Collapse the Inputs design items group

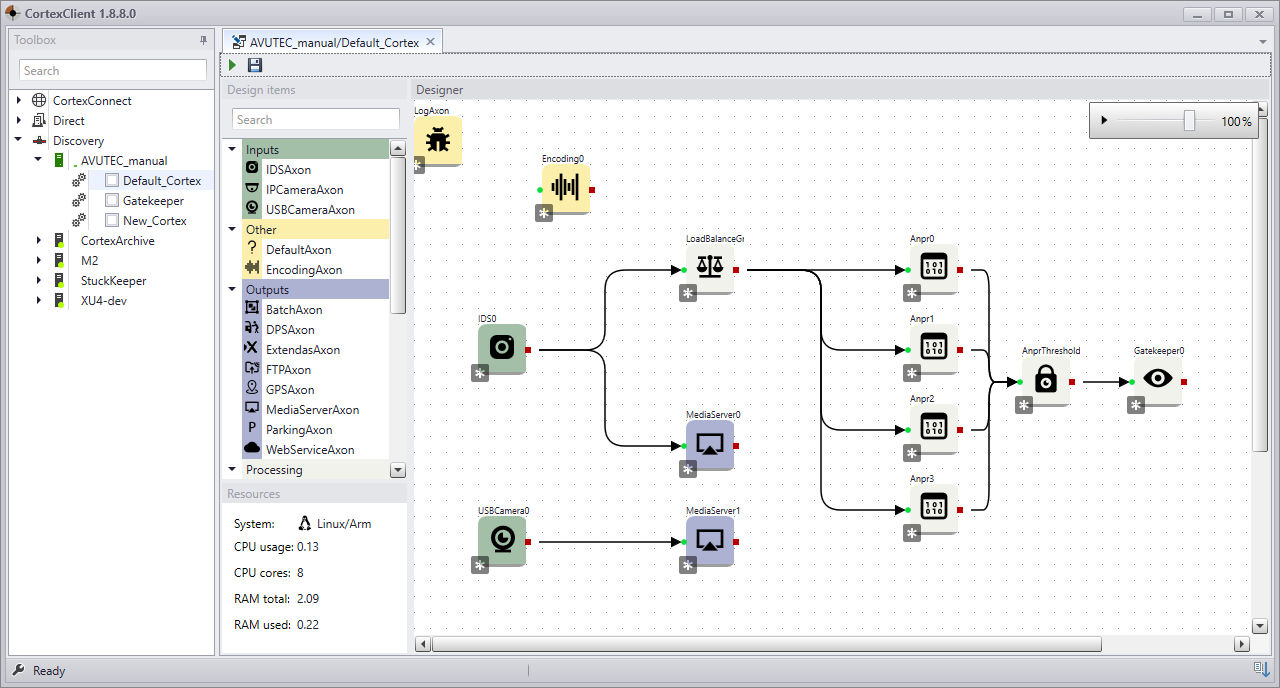[x=232, y=150]
